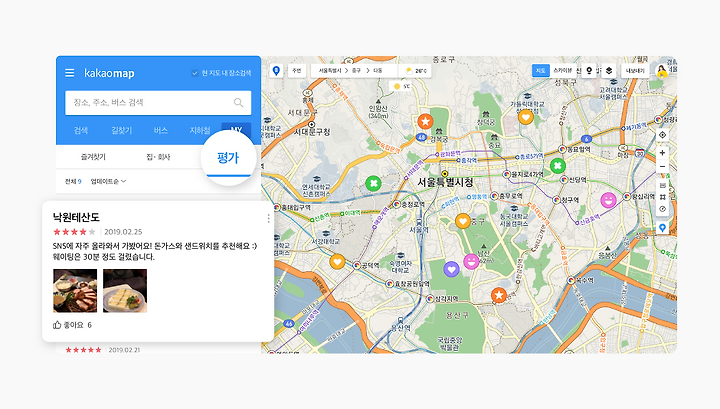Viewport: 720px width, 409px height.
Task: Select the 검색 tab
Action: pyautogui.click(x=81, y=130)
